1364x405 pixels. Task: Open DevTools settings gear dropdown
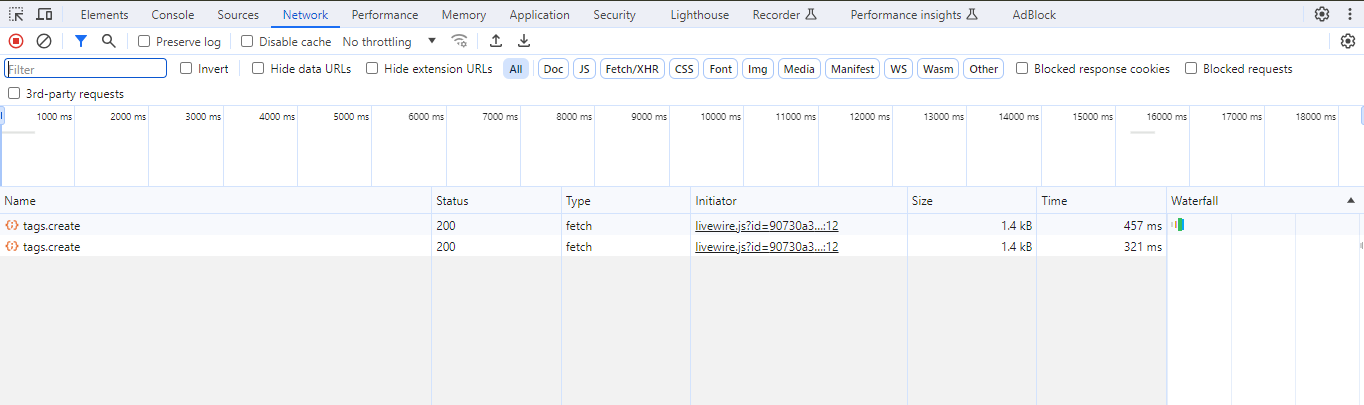pyautogui.click(x=1322, y=14)
